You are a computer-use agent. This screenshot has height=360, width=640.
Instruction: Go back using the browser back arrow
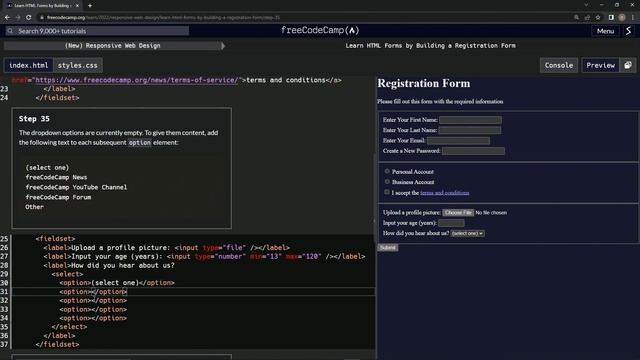pyautogui.click(x=7, y=18)
